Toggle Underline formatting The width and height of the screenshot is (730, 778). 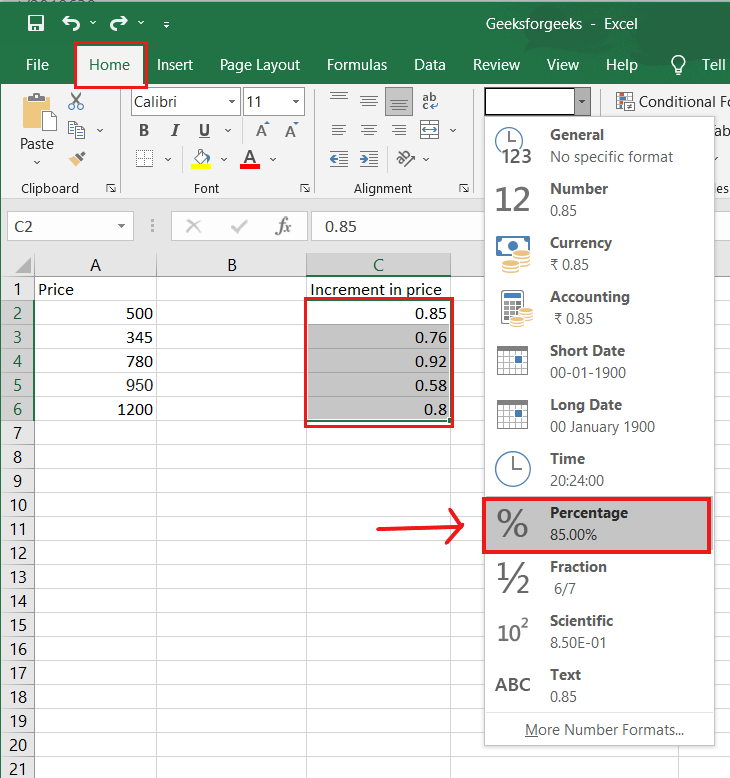203,130
